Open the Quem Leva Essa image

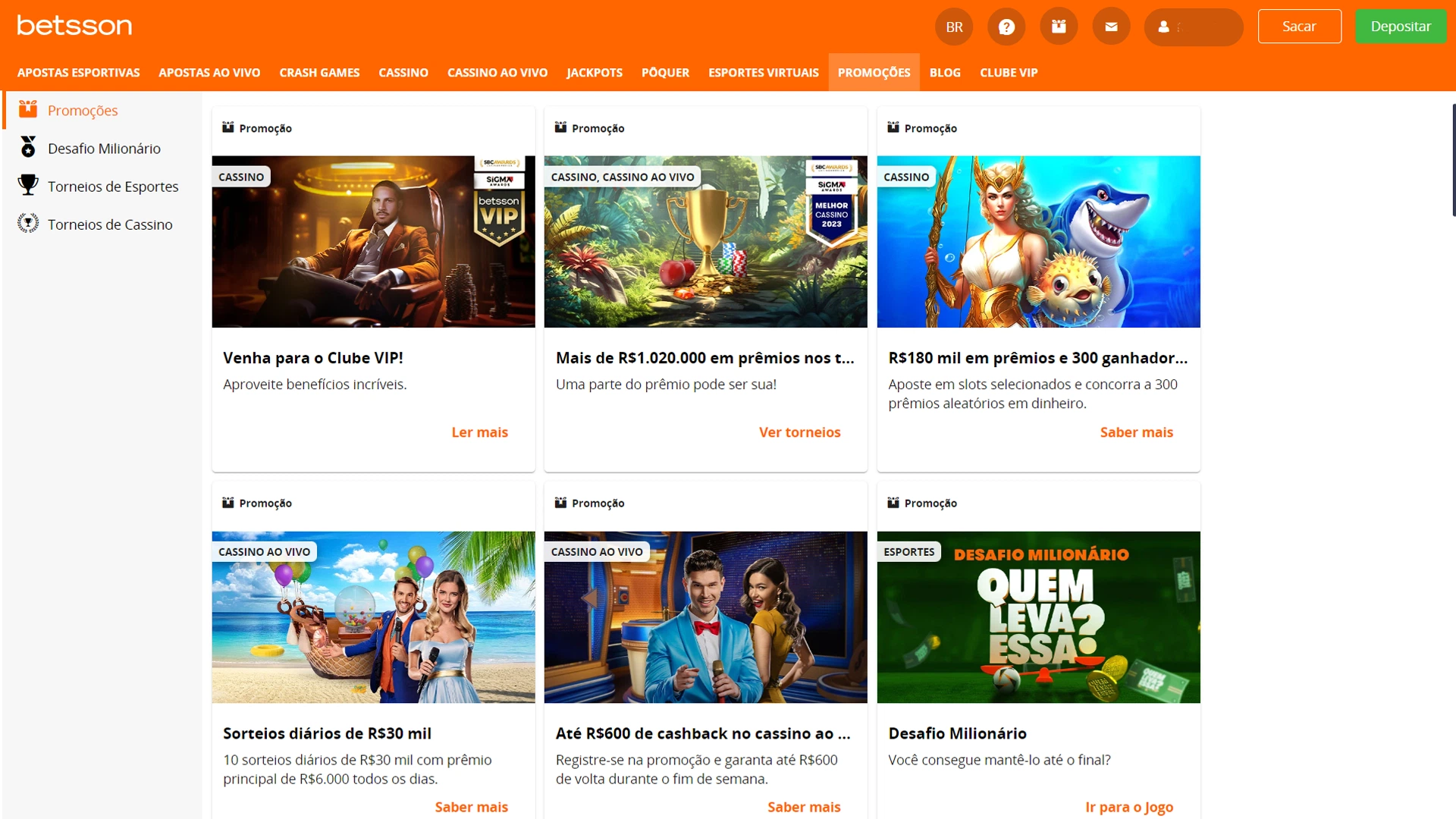tap(1038, 617)
